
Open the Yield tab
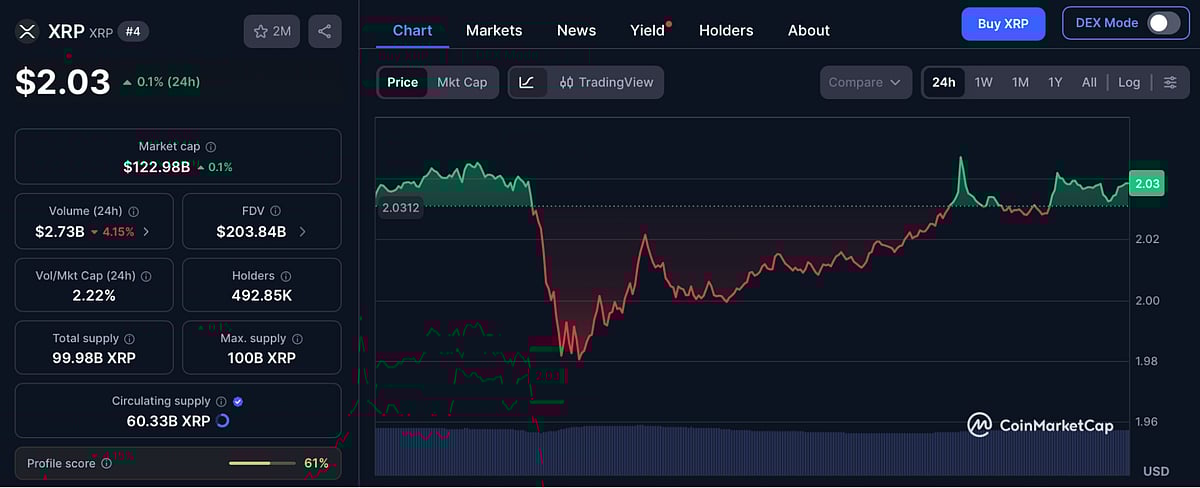click(x=648, y=30)
